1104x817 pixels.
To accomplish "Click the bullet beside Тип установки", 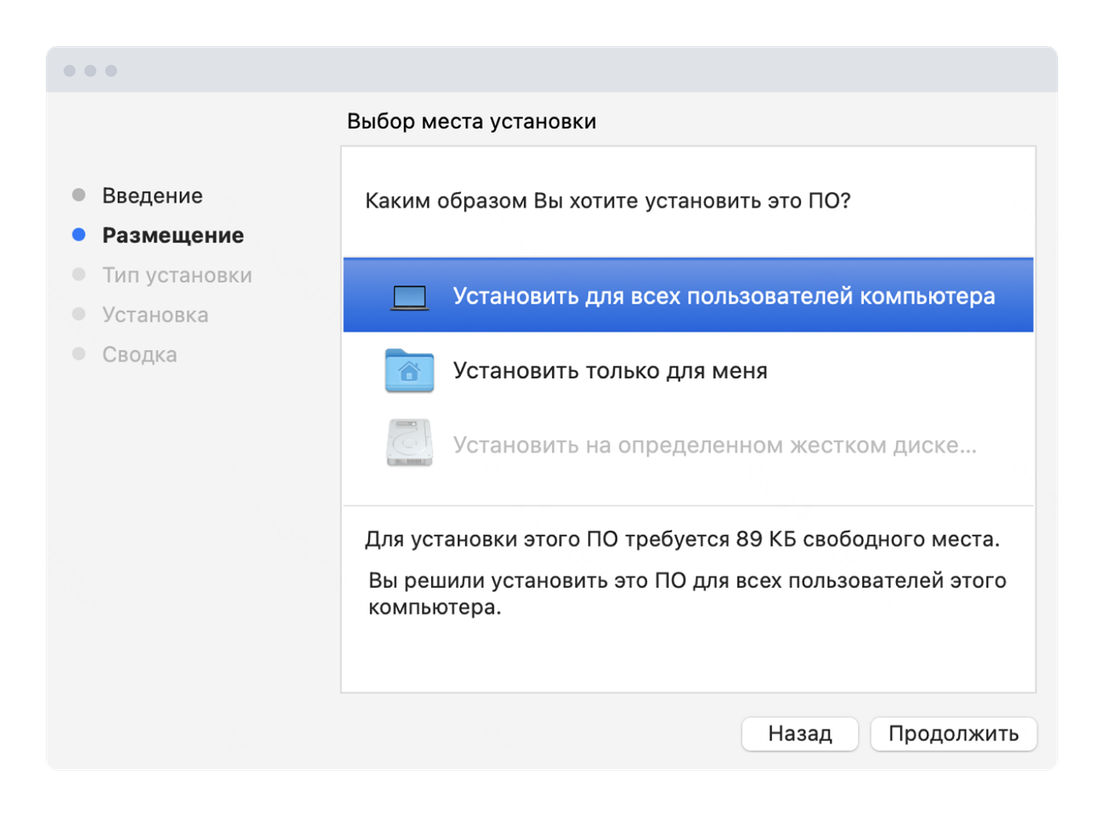I will 79,275.
